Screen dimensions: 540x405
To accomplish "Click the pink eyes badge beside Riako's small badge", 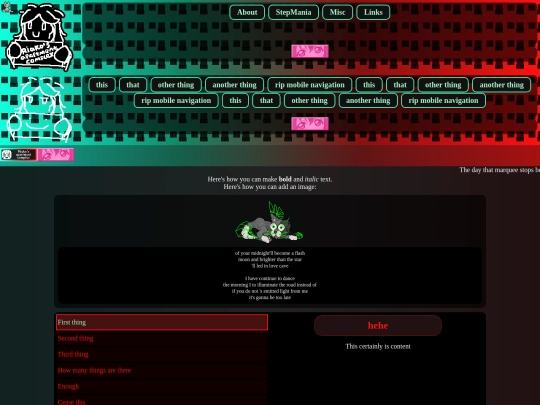I will click(56, 155).
